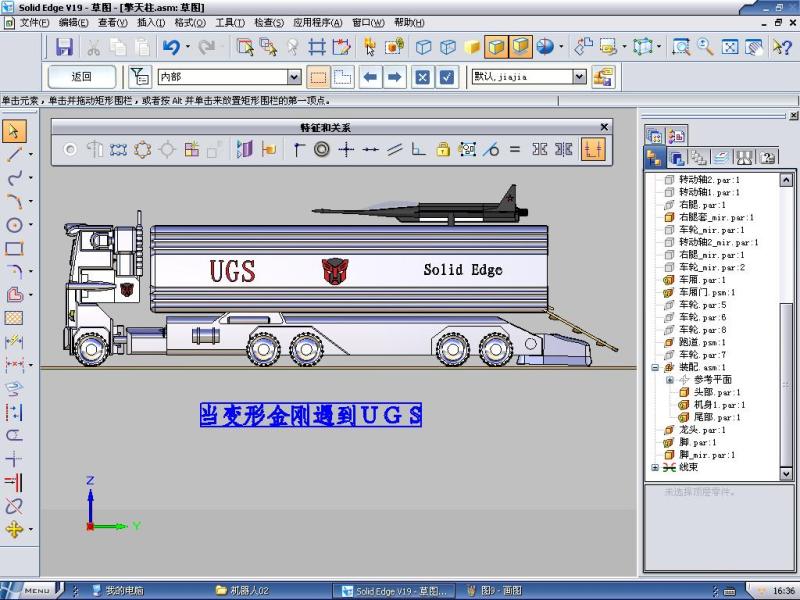Click the Parallel relationship icon
Image resolution: width=800 pixels, height=600 pixels.
pyautogui.click(x=395, y=149)
